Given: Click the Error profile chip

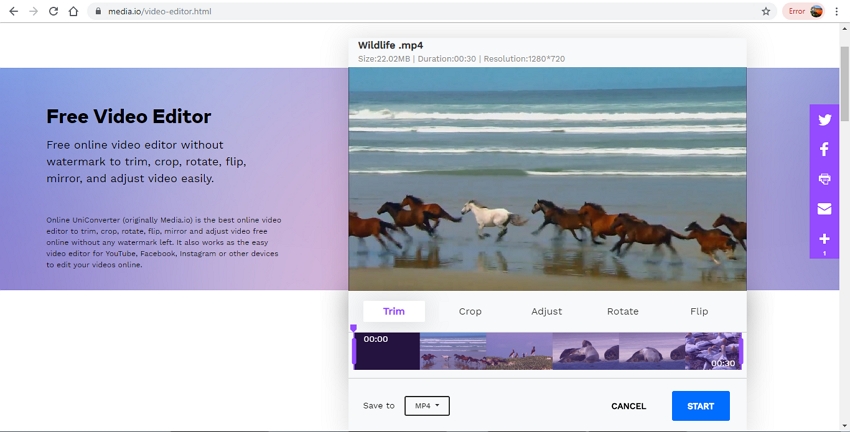Looking at the screenshot, I should [x=804, y=12].
